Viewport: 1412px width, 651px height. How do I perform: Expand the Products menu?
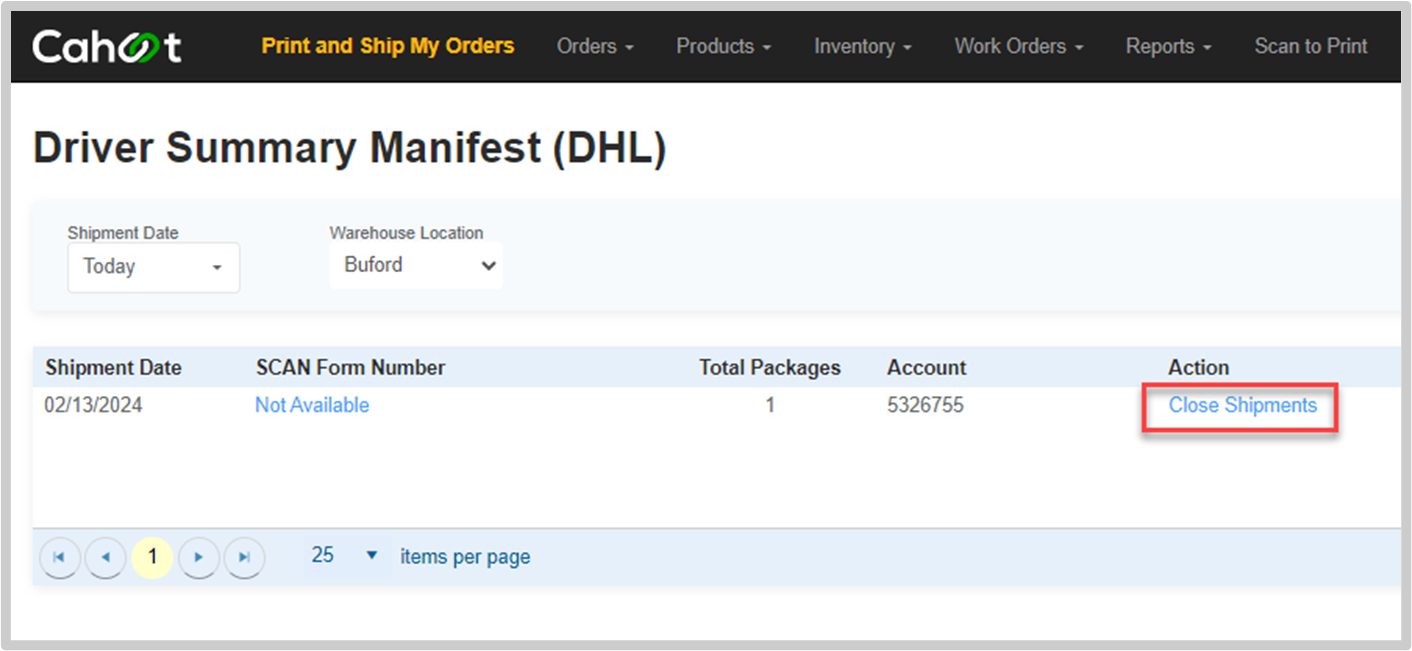click(723, 46)
